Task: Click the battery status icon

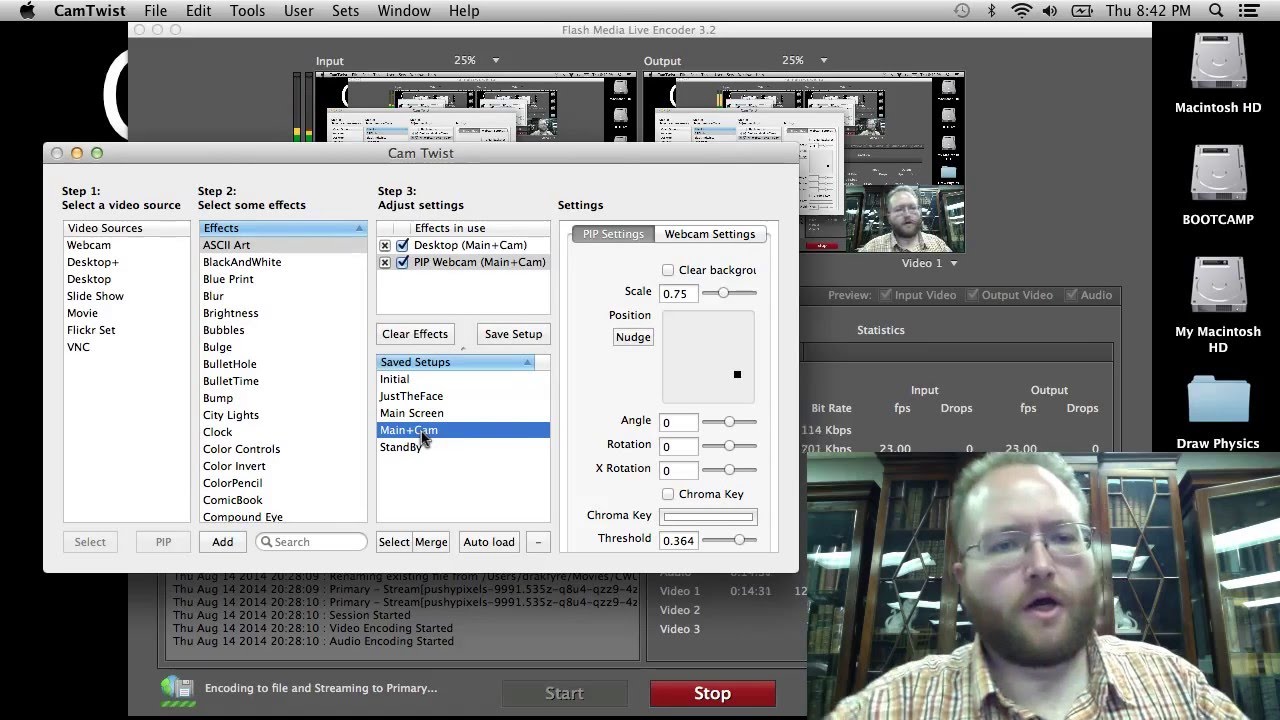Action: click(1082, 11)
